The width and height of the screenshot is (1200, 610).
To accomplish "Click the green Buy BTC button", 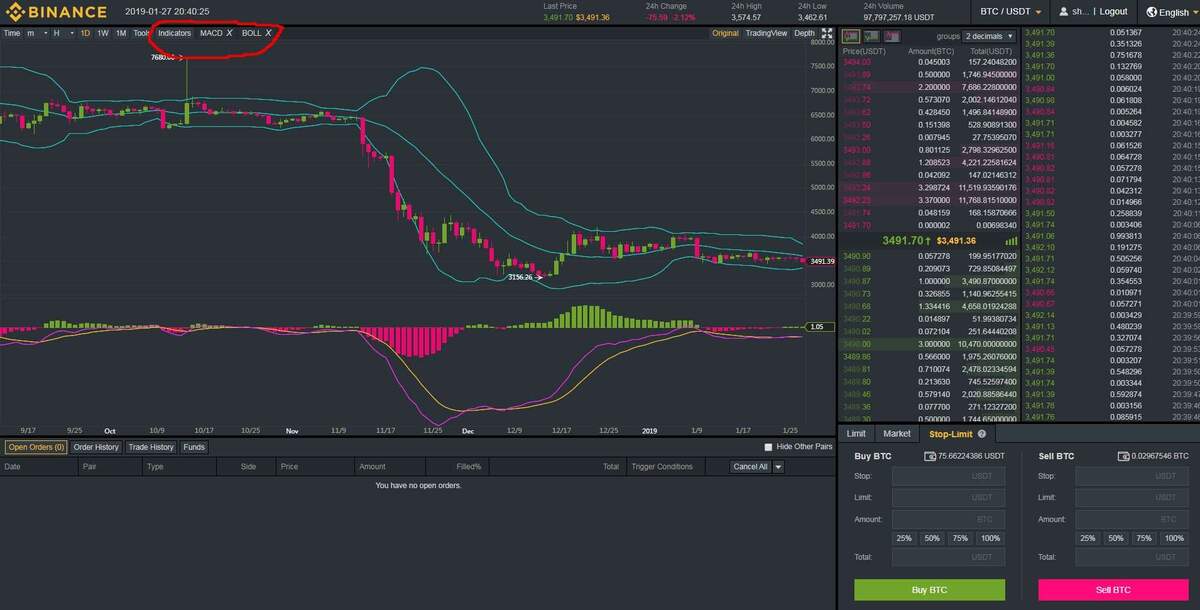I will 929,590.
